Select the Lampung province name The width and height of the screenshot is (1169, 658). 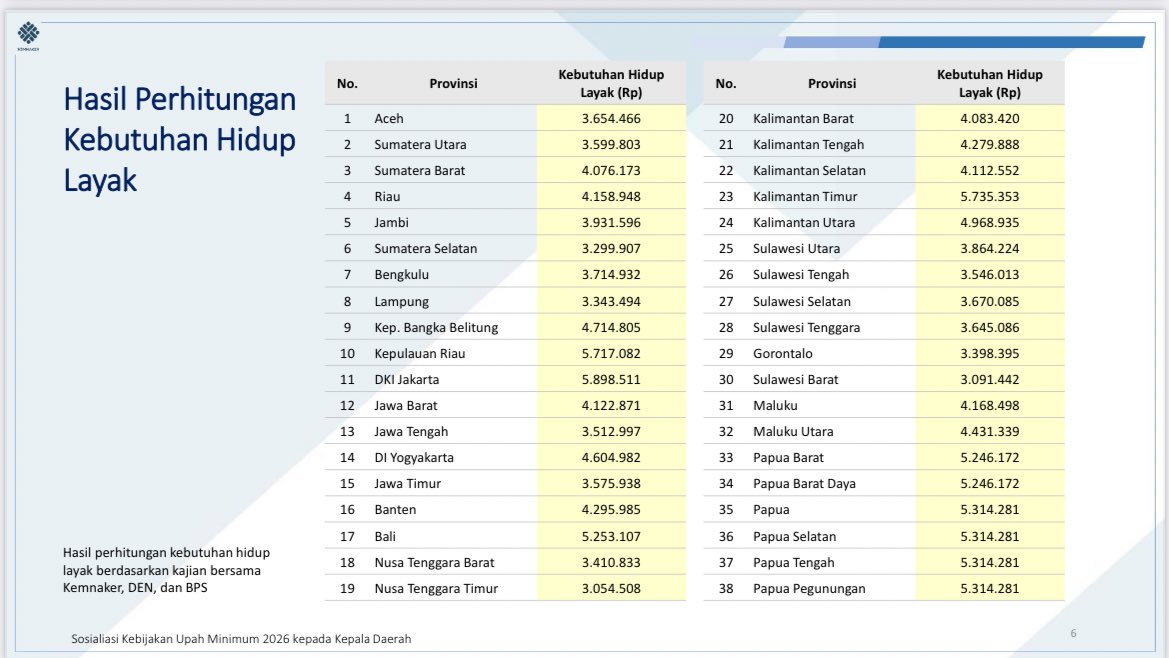401,302
